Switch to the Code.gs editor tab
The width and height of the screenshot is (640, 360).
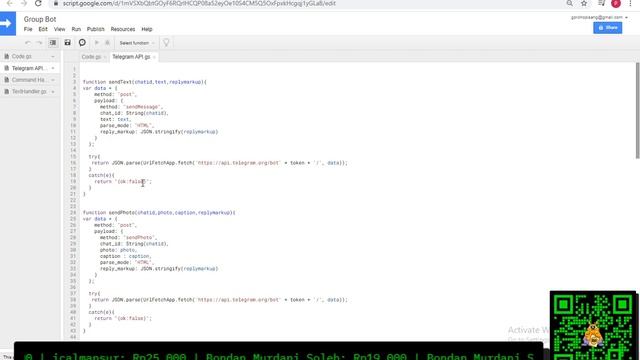tap(91, 57)
